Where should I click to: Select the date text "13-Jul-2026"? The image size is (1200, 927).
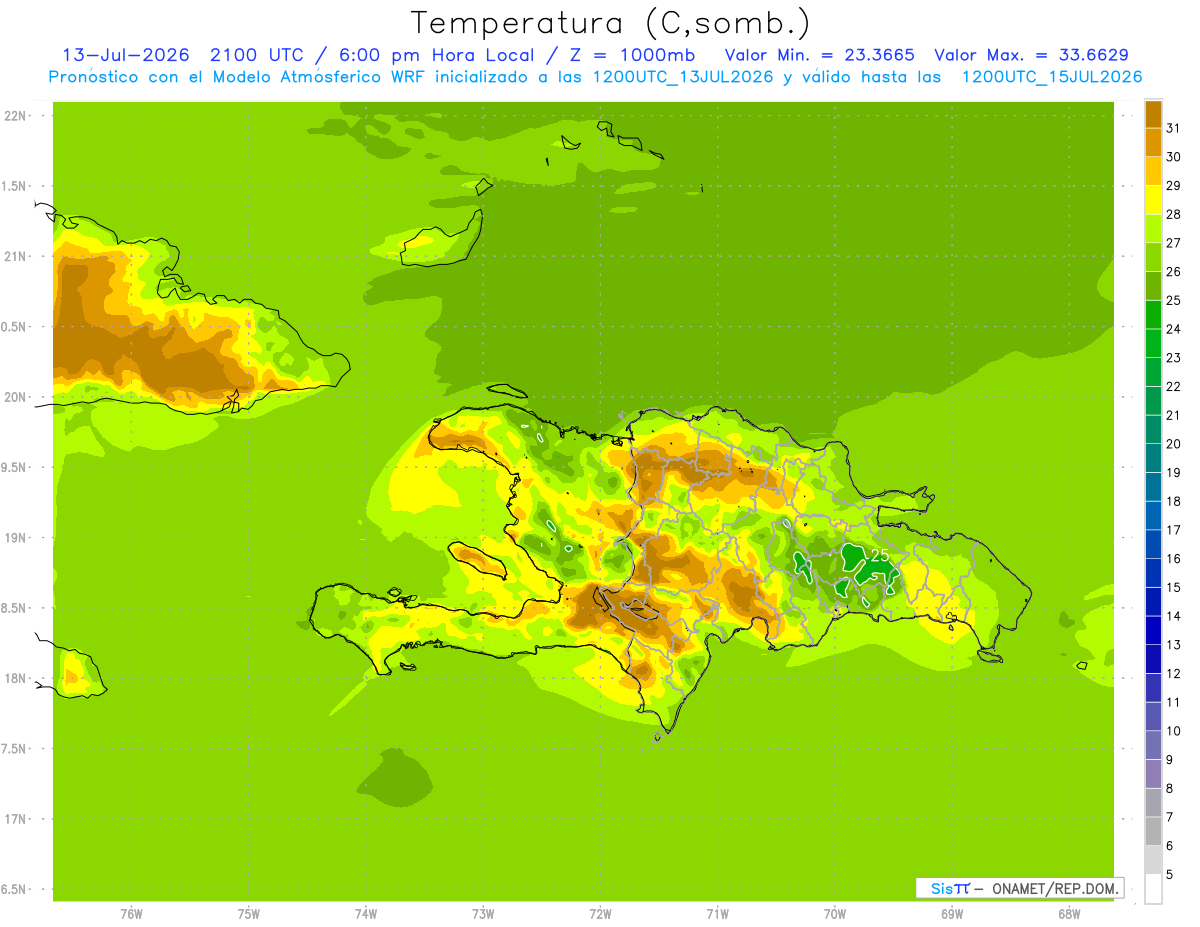point(126,55)
